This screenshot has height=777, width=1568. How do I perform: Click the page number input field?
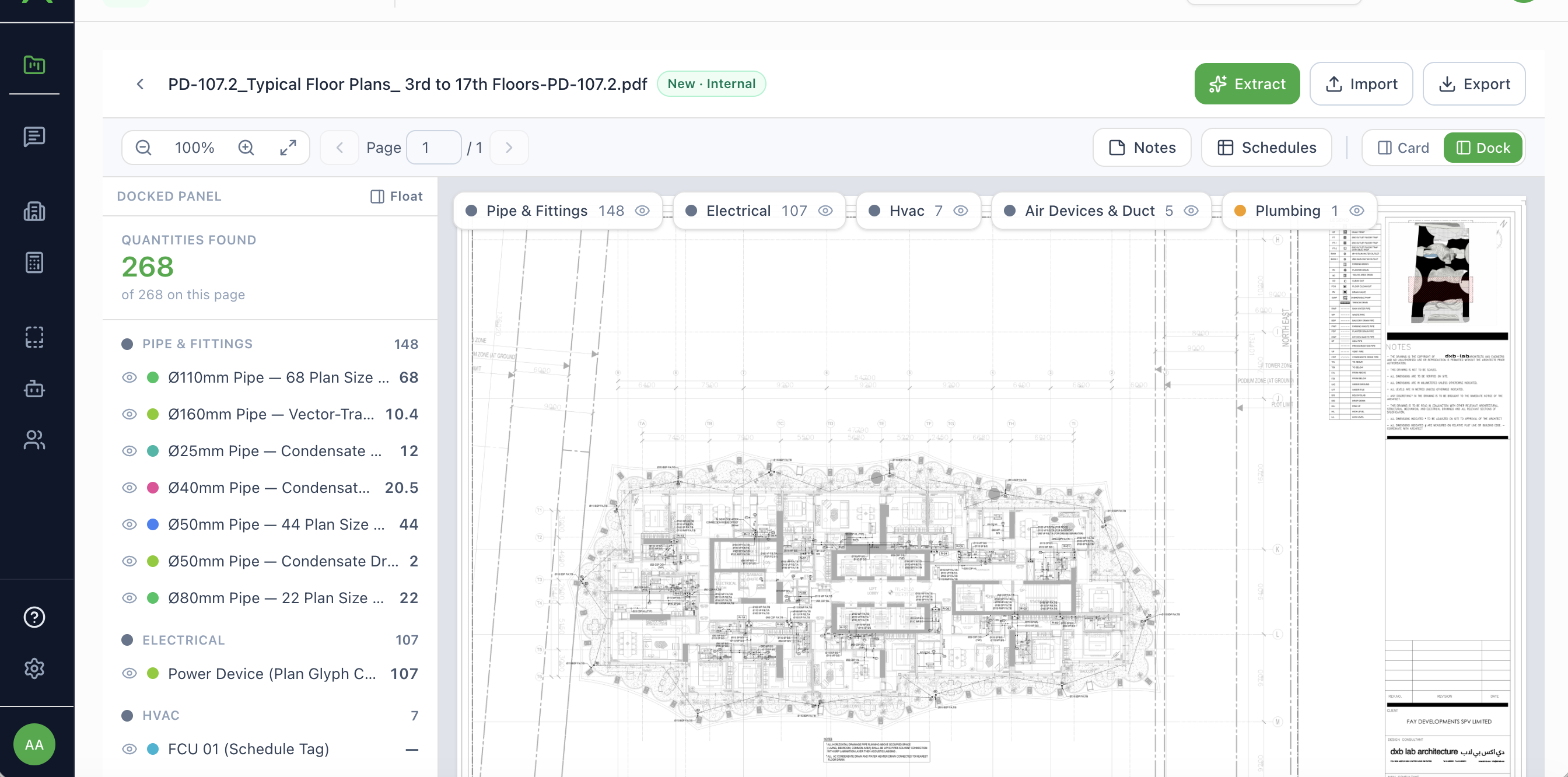coord(433,147)
